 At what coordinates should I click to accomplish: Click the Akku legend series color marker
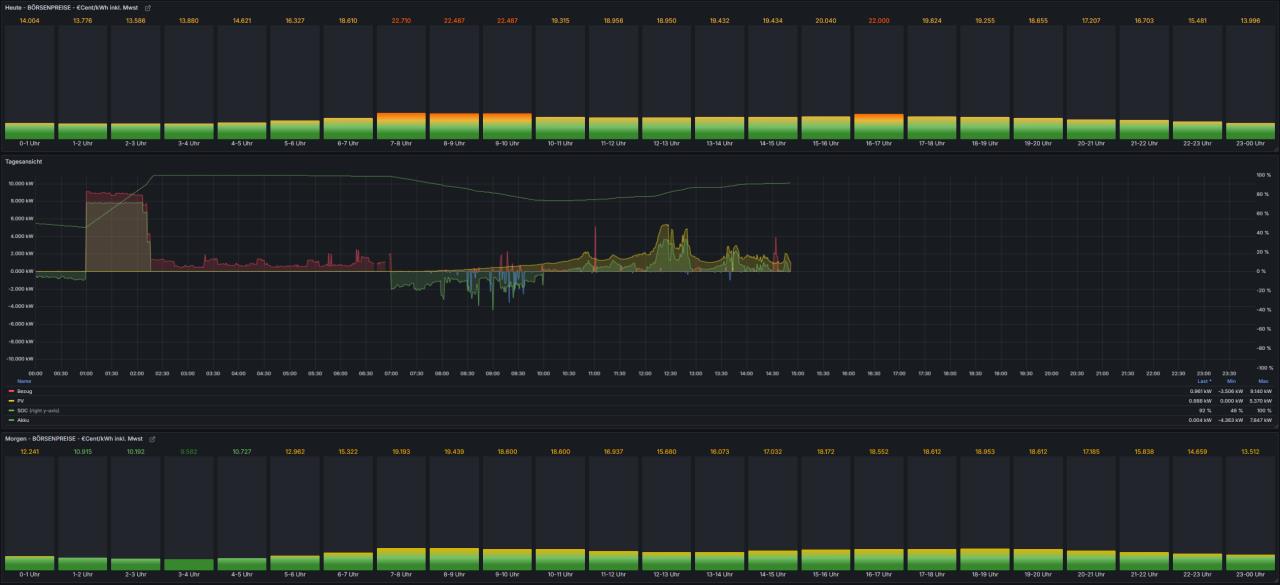11,420
